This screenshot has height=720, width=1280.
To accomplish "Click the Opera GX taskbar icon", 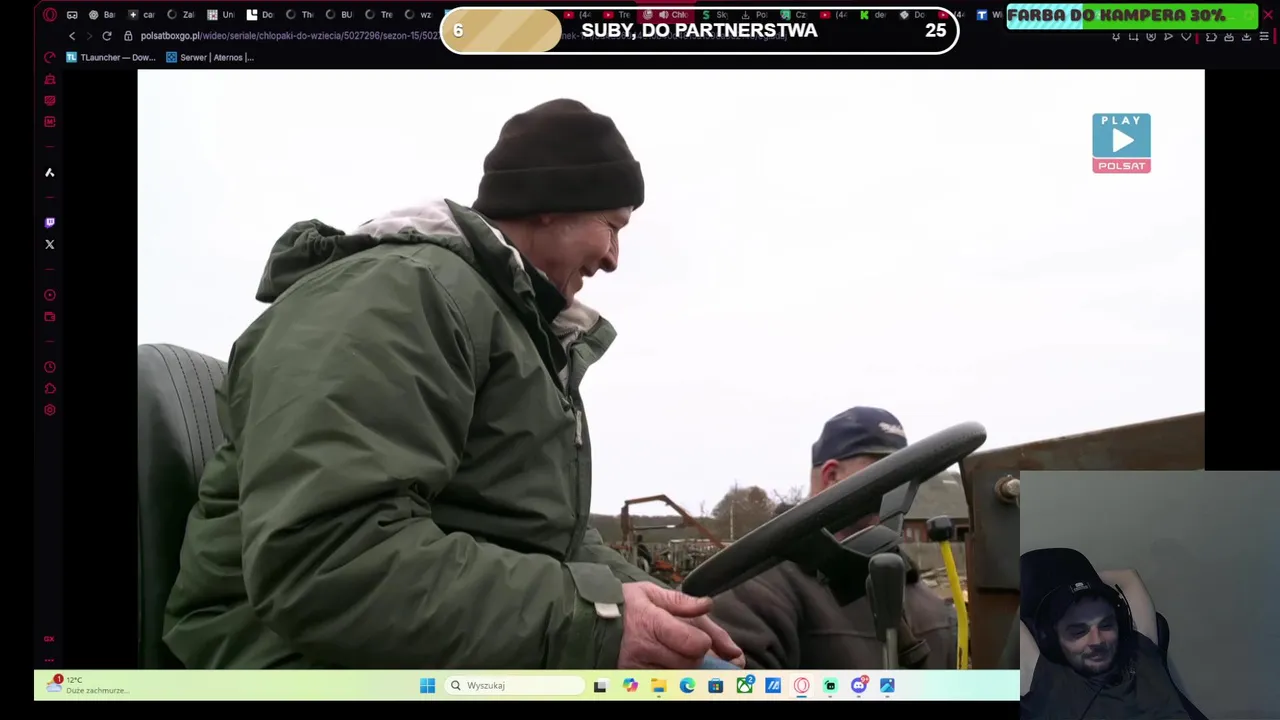I will click(x=801, y=685).
